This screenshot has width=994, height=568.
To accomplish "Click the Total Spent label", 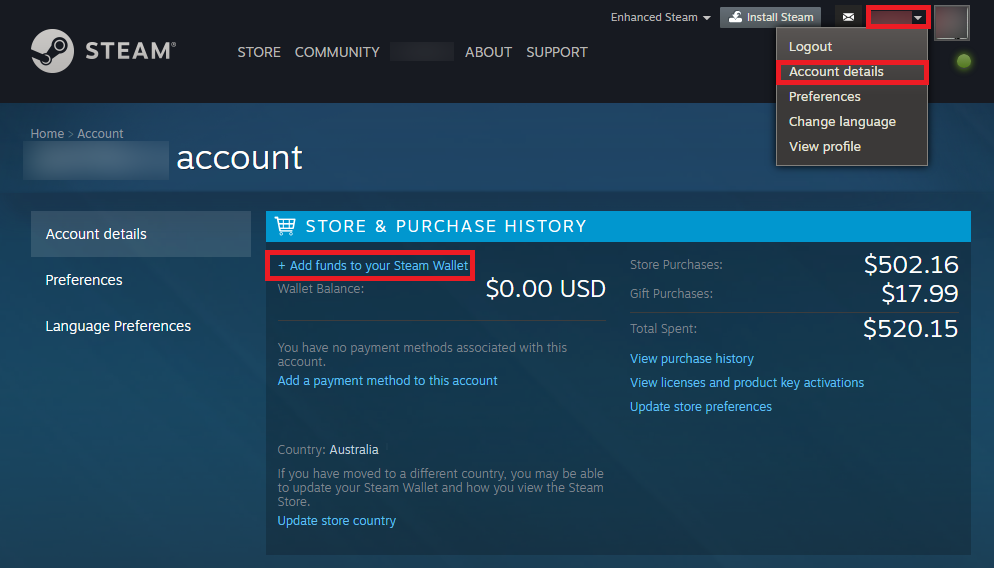I will click(x=663, y=328).
